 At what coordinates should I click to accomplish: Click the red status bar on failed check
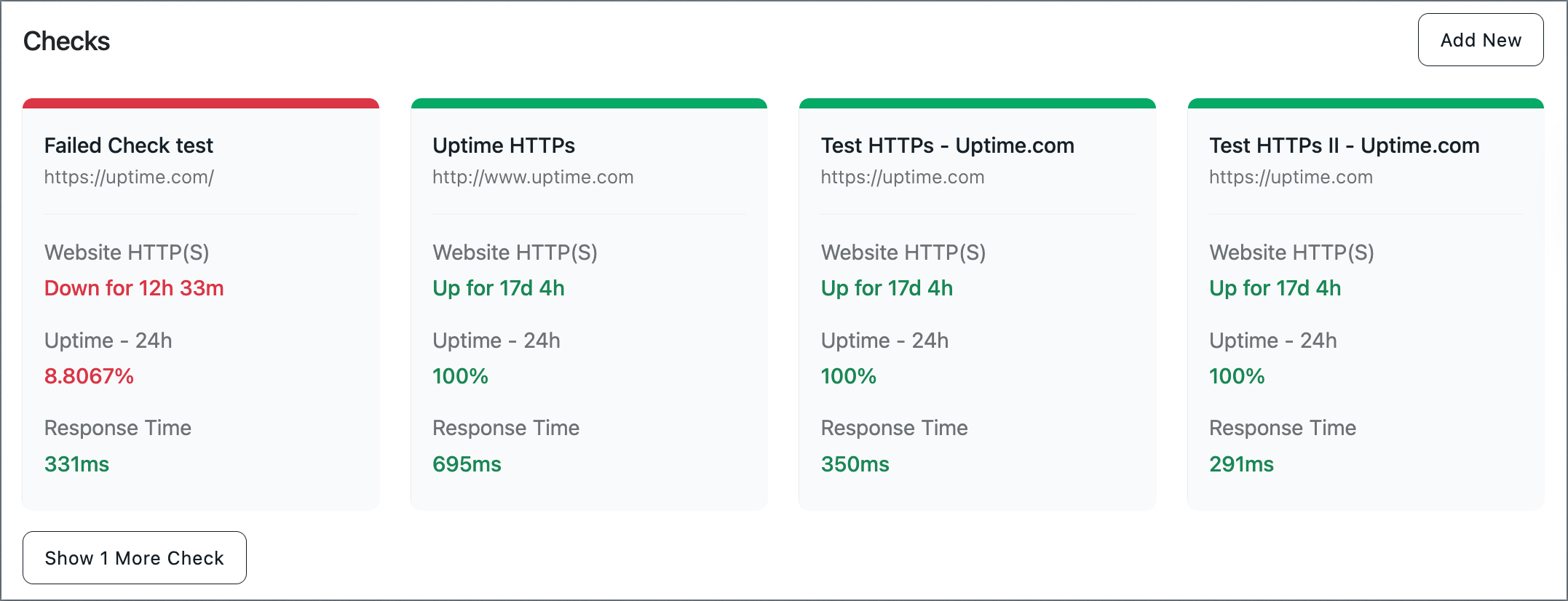[201, 103]
